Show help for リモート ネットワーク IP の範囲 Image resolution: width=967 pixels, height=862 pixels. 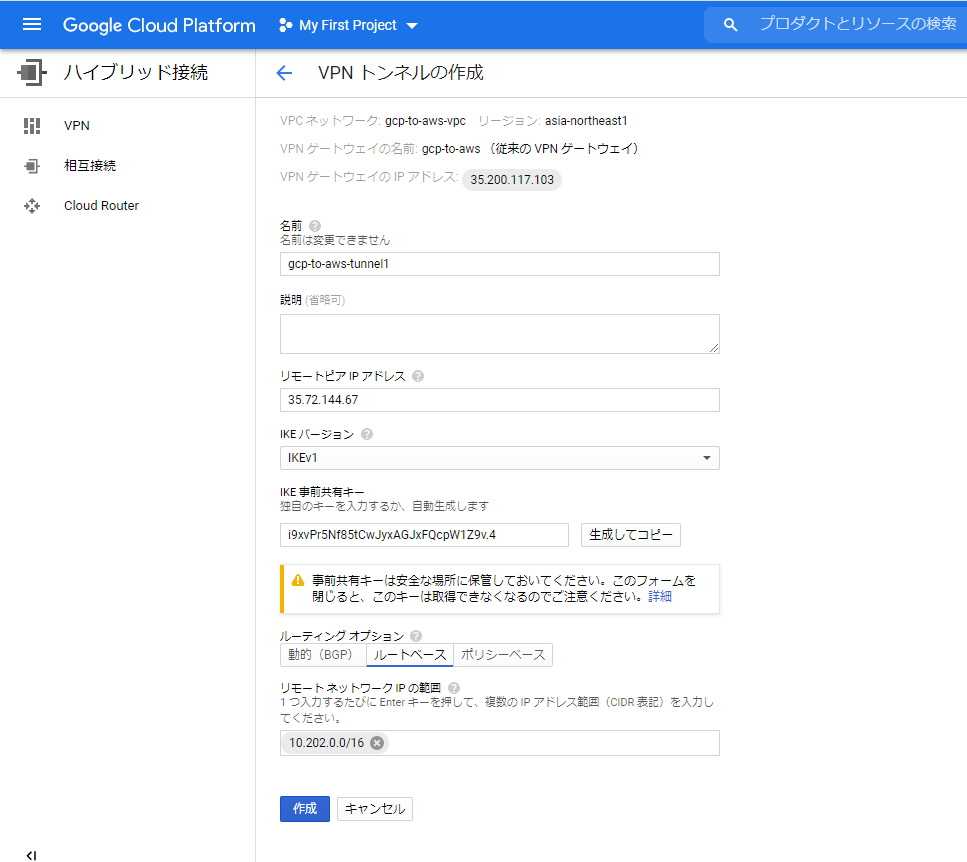pos(454,688)
